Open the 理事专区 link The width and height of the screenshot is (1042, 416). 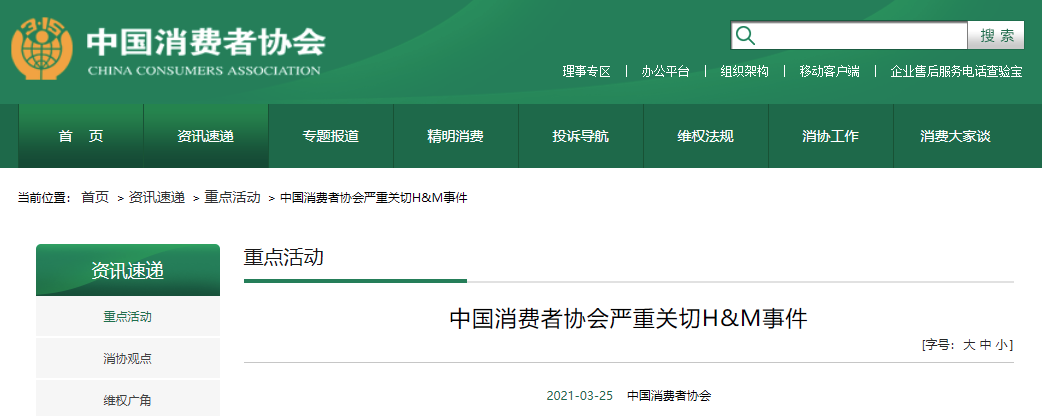[x=586, y=71]
